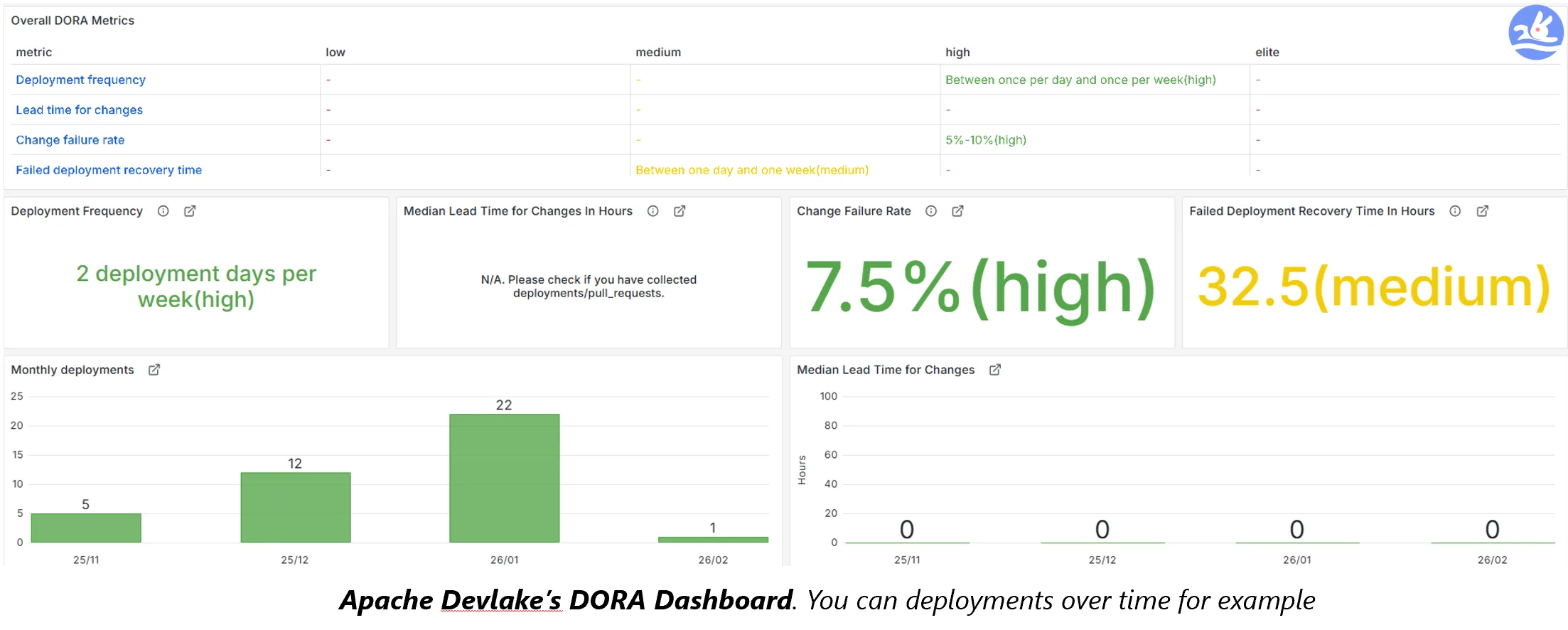
Task: Open Median Lead Time for Changes chart link
Action: tap(995, 370)
